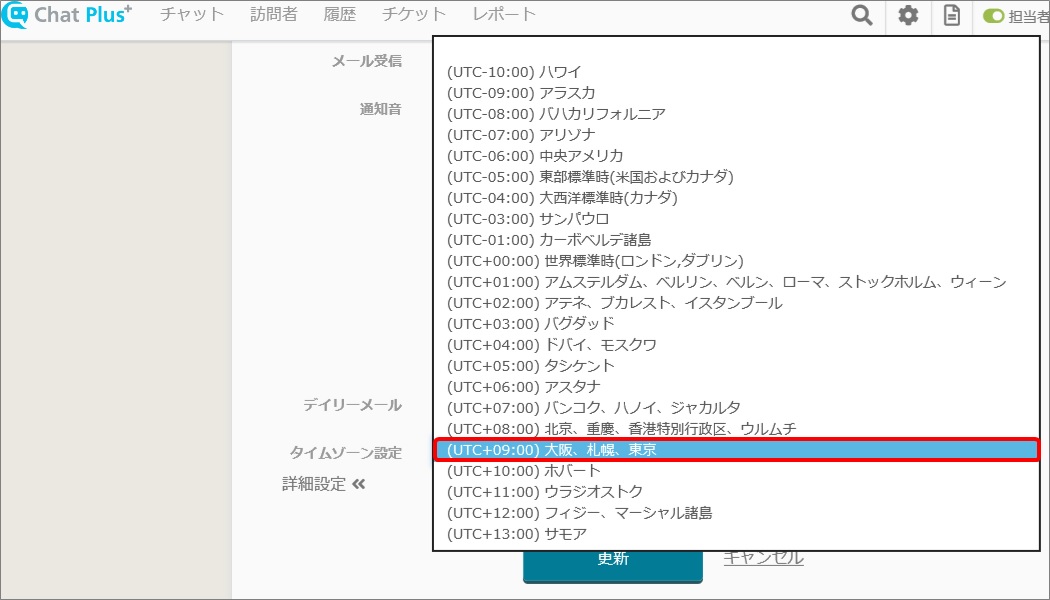Viewport: 1050px width, 600px height.
Task: Open the search magnifier icon
Action: click(862, 15)
